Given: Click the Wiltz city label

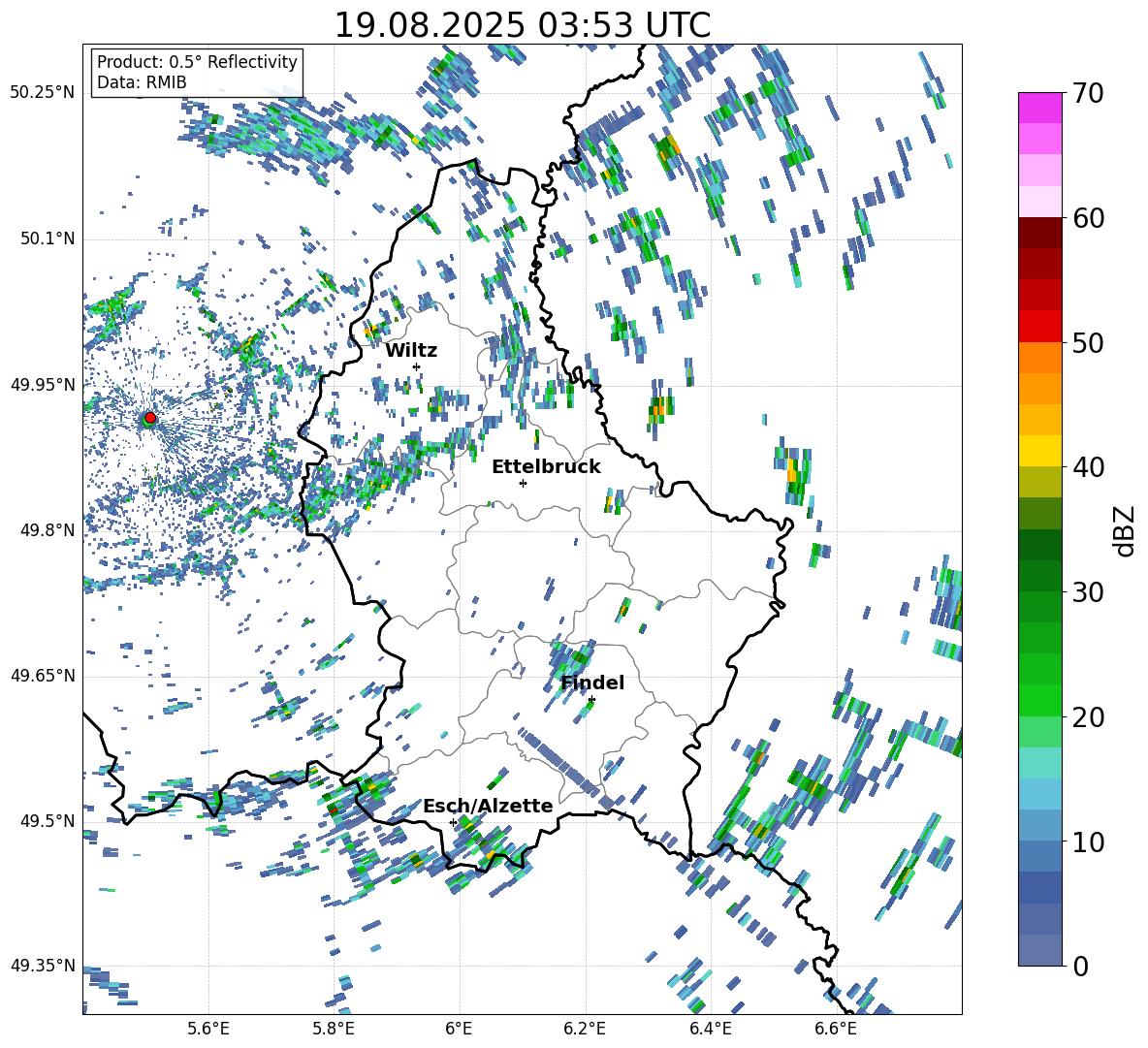Looking at the screenshot, I should [x=411, y=351].
